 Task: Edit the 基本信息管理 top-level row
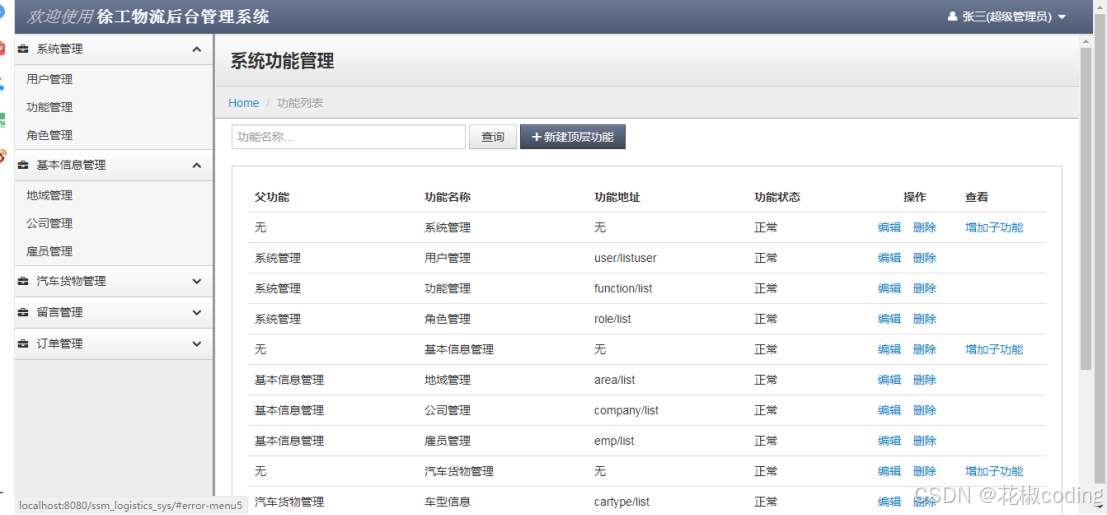(890, 349)
